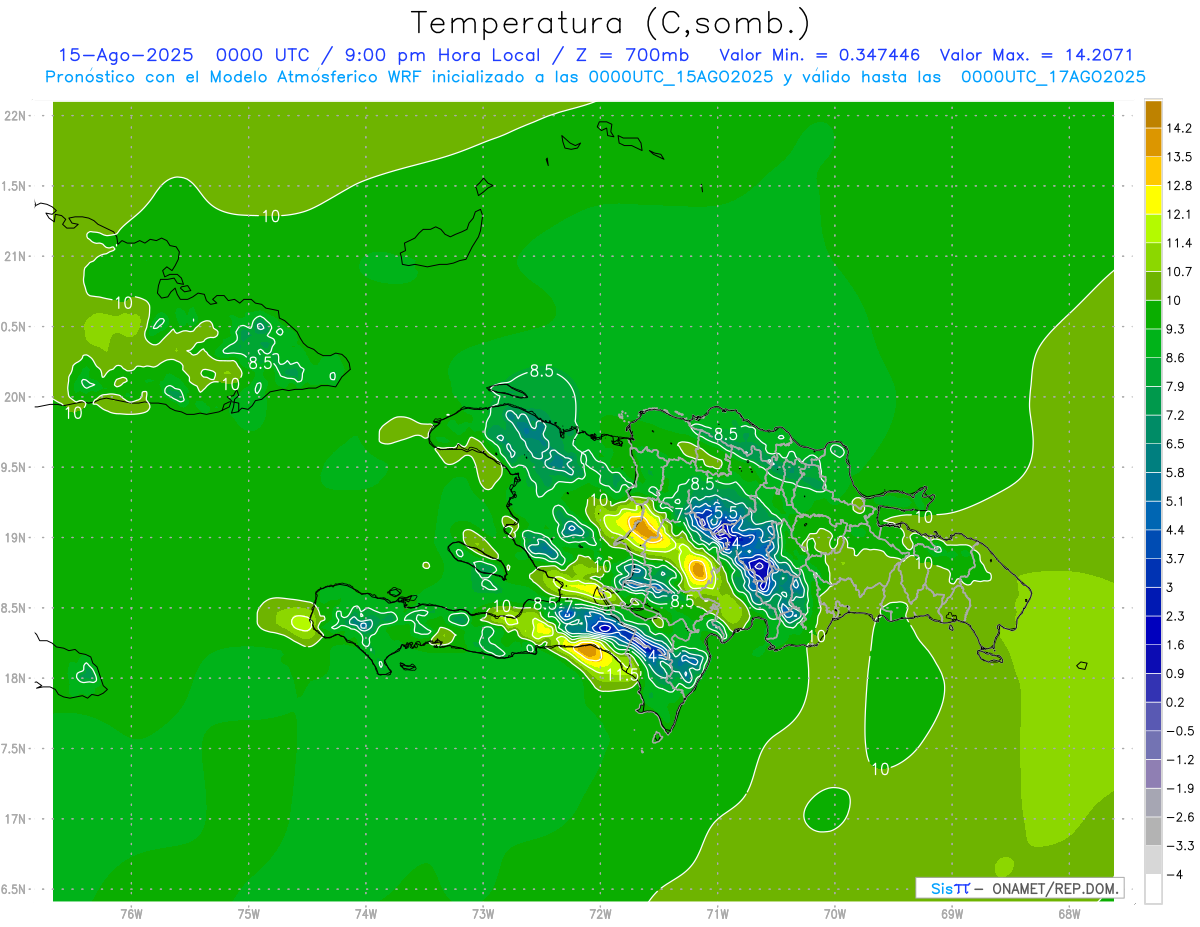Click the 20N latitude axis label
The height and width of the screenshot is (927, 1200).
click(x=17, y=397)
